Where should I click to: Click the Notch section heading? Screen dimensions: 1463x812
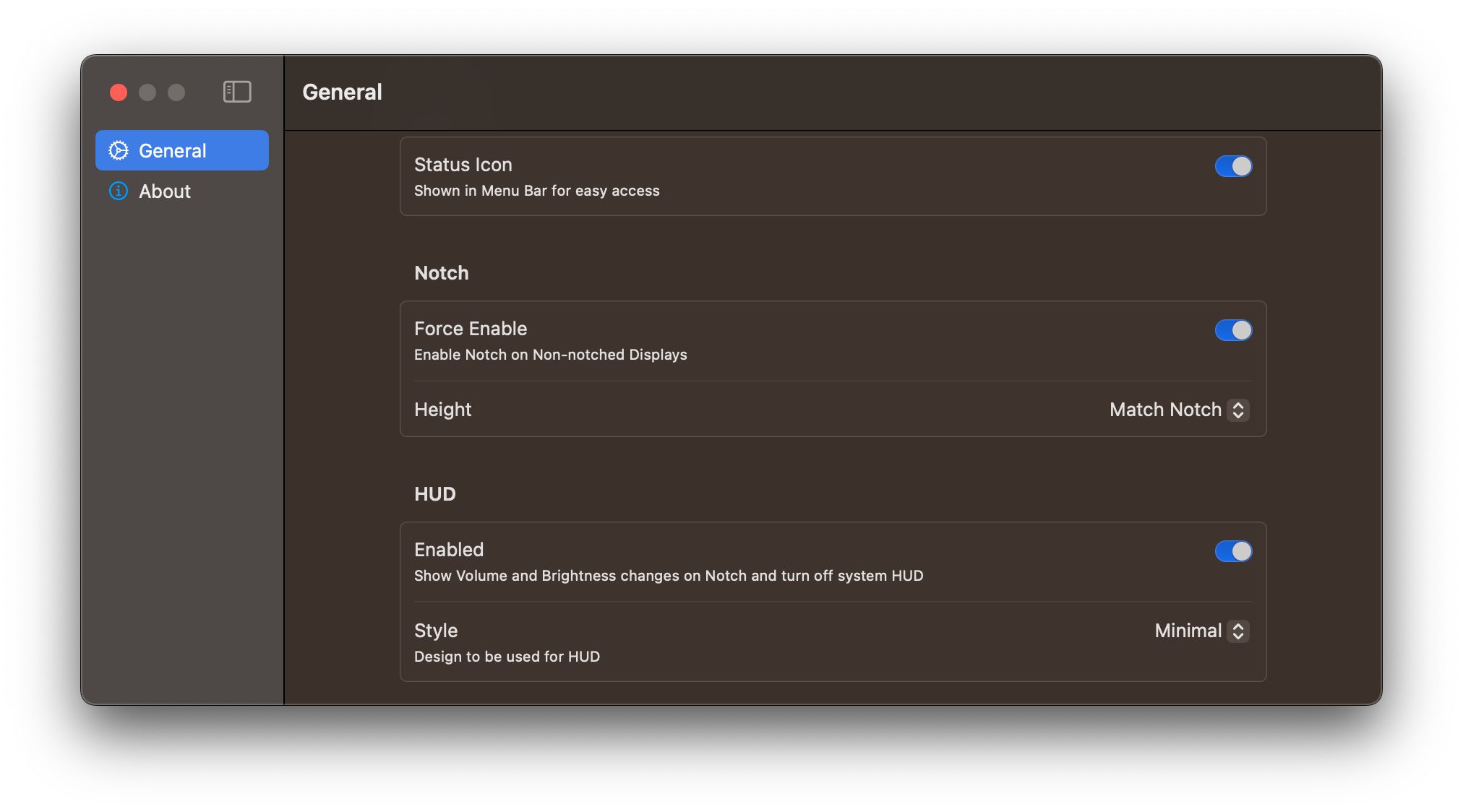coord(441,273)
